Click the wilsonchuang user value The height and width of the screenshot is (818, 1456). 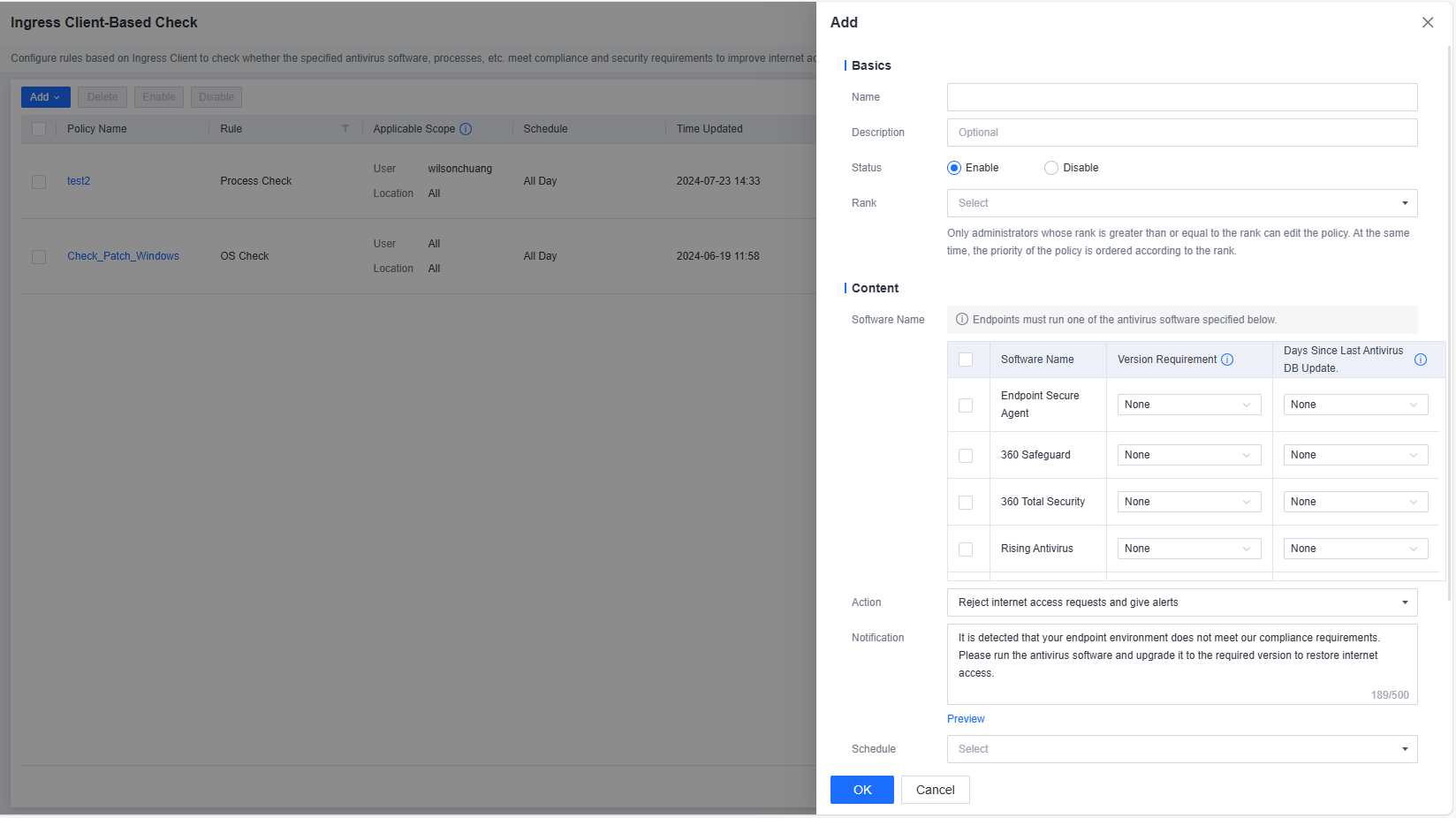(460, 169)
